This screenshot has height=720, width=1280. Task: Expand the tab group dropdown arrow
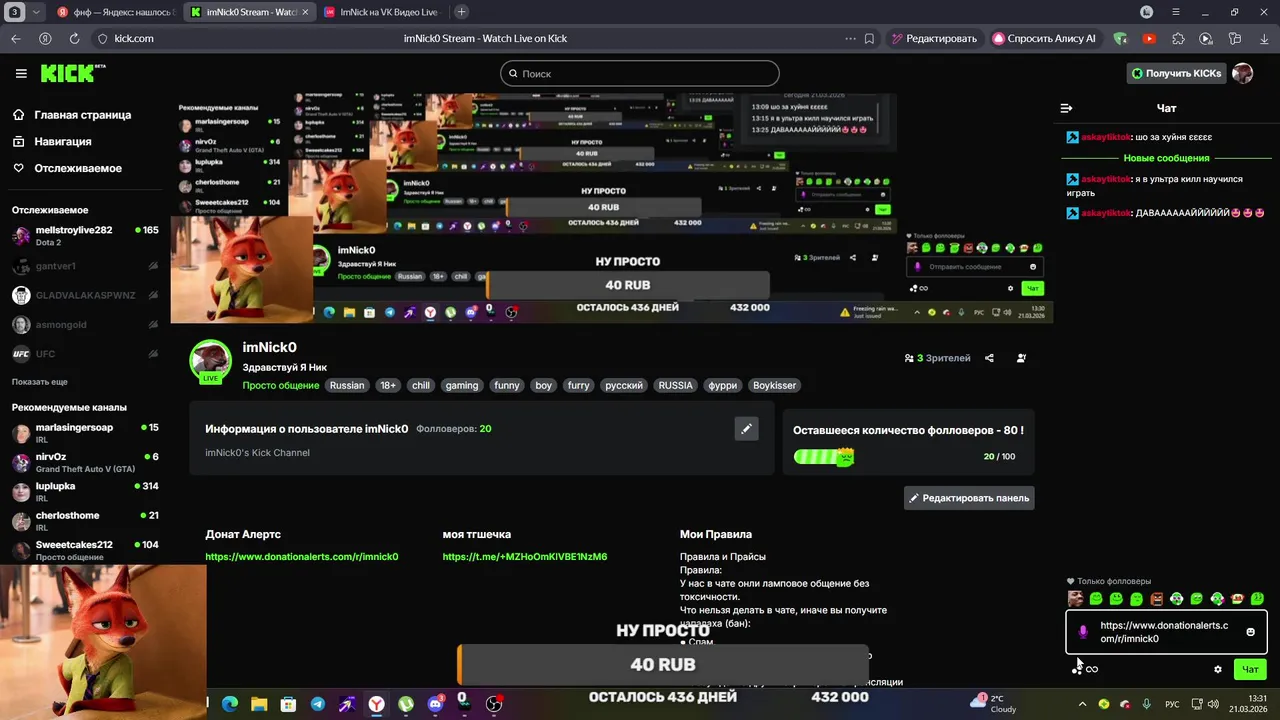[x=37, y=12]
